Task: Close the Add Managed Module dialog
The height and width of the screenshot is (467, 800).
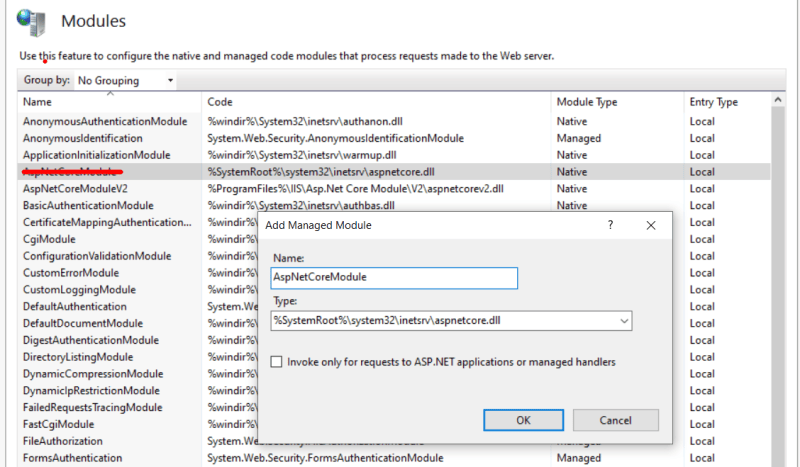Action: coord(651,225)
